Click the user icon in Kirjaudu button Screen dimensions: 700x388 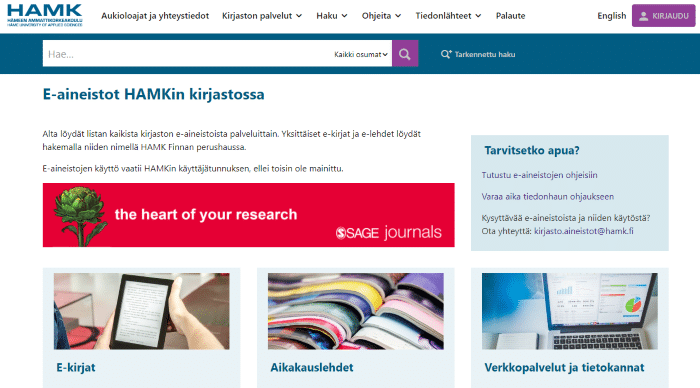coord(643,16)
